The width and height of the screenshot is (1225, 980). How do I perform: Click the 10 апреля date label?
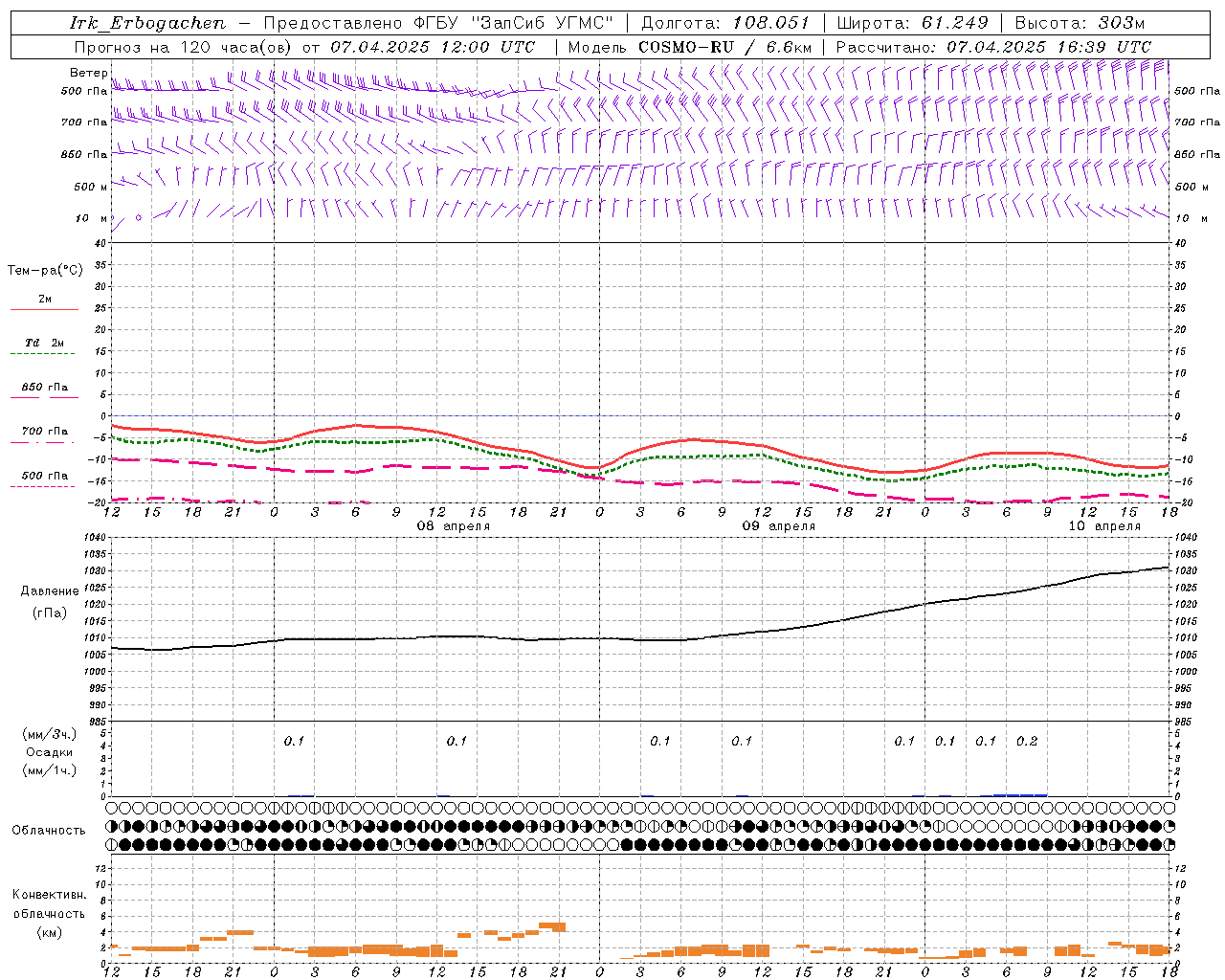pos(1104,526)
